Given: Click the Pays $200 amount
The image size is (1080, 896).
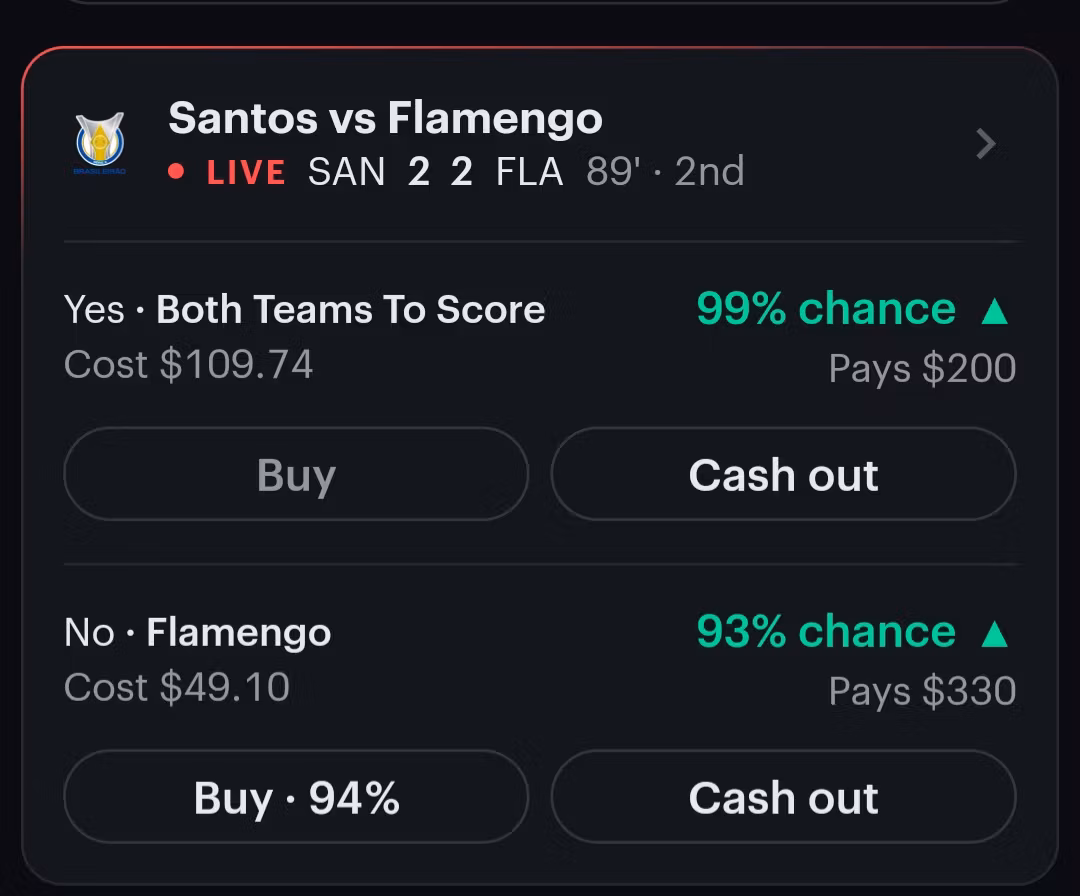Looking at the screenshot, I should pyautogui.click(x=922, y=368).
